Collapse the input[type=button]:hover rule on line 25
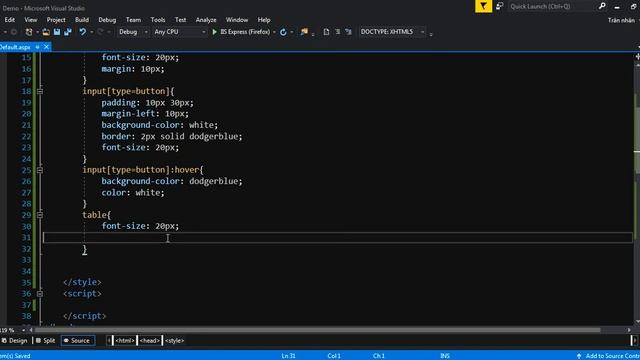Screen dimensions: 640x360 tap(40, 170)
